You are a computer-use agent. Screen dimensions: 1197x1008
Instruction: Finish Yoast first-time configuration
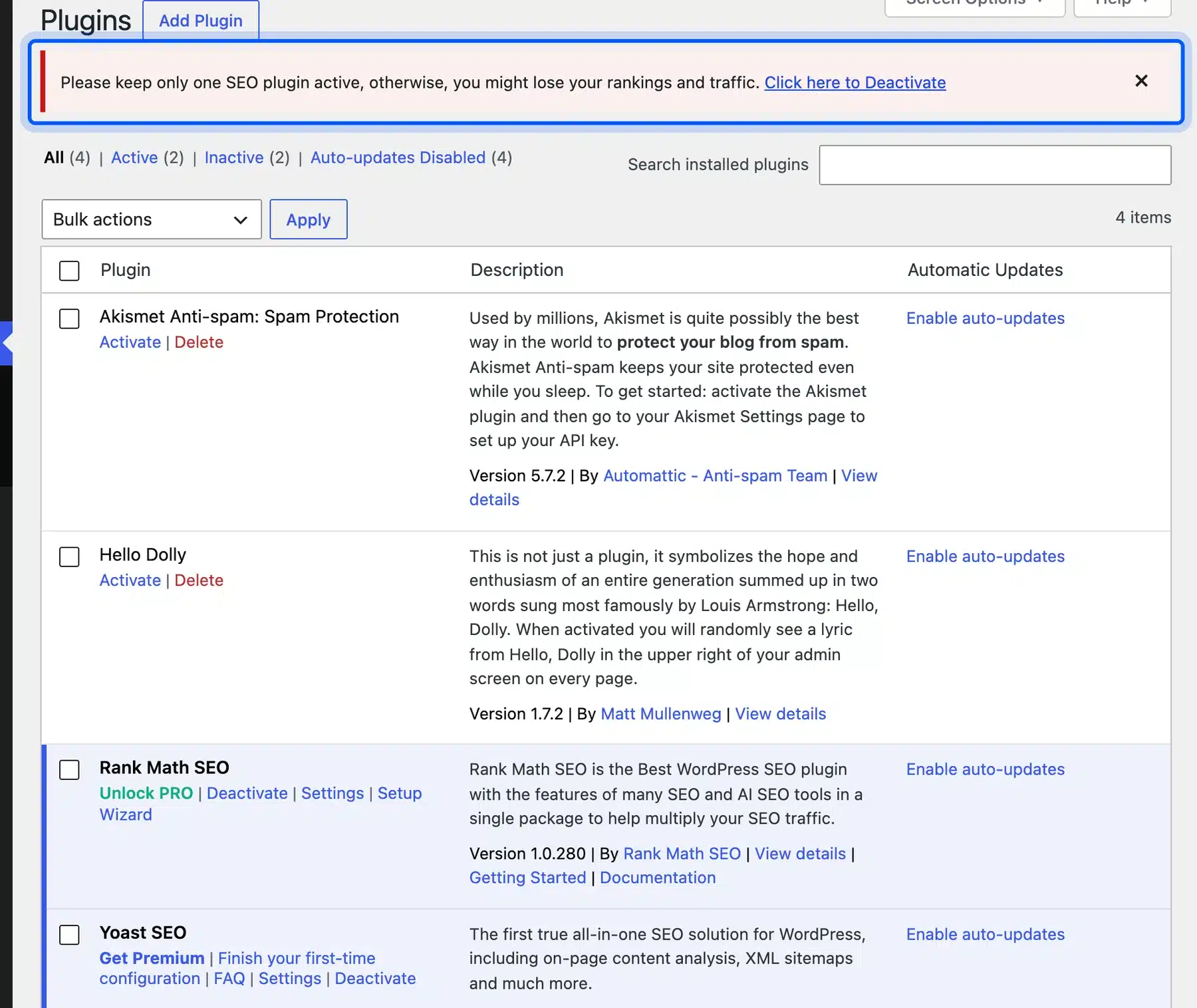(x=297, y=958)
